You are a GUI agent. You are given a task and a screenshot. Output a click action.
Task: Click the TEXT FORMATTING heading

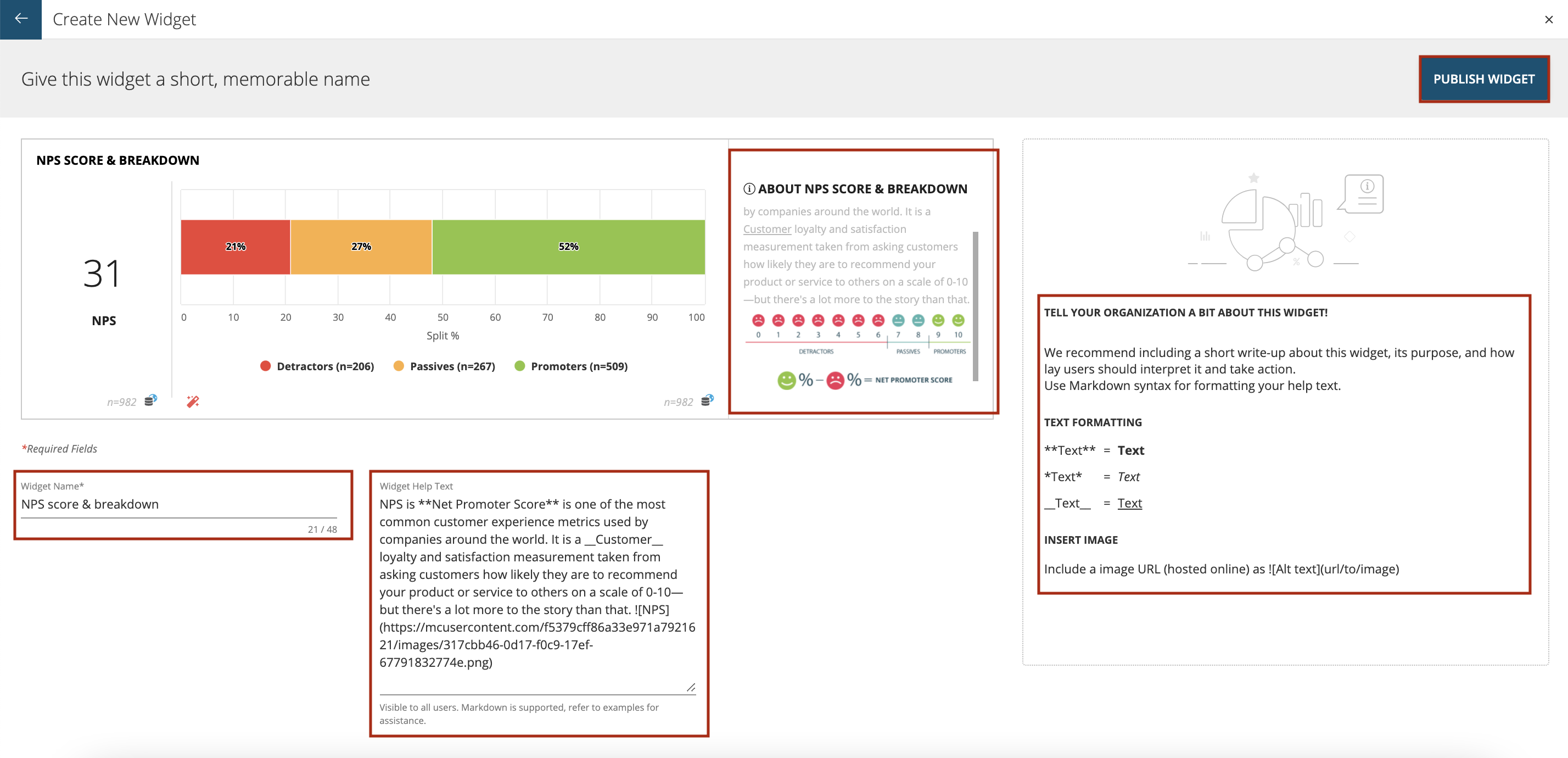1093,422
